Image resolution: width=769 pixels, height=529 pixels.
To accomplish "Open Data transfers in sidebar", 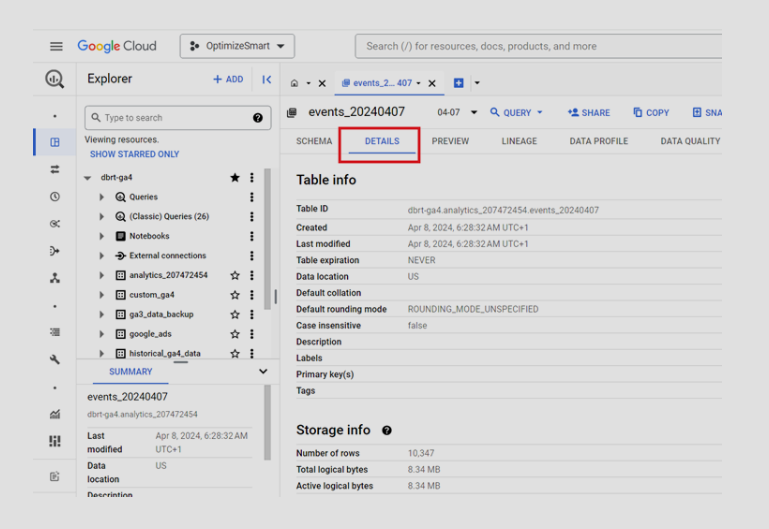I will 54,169.
